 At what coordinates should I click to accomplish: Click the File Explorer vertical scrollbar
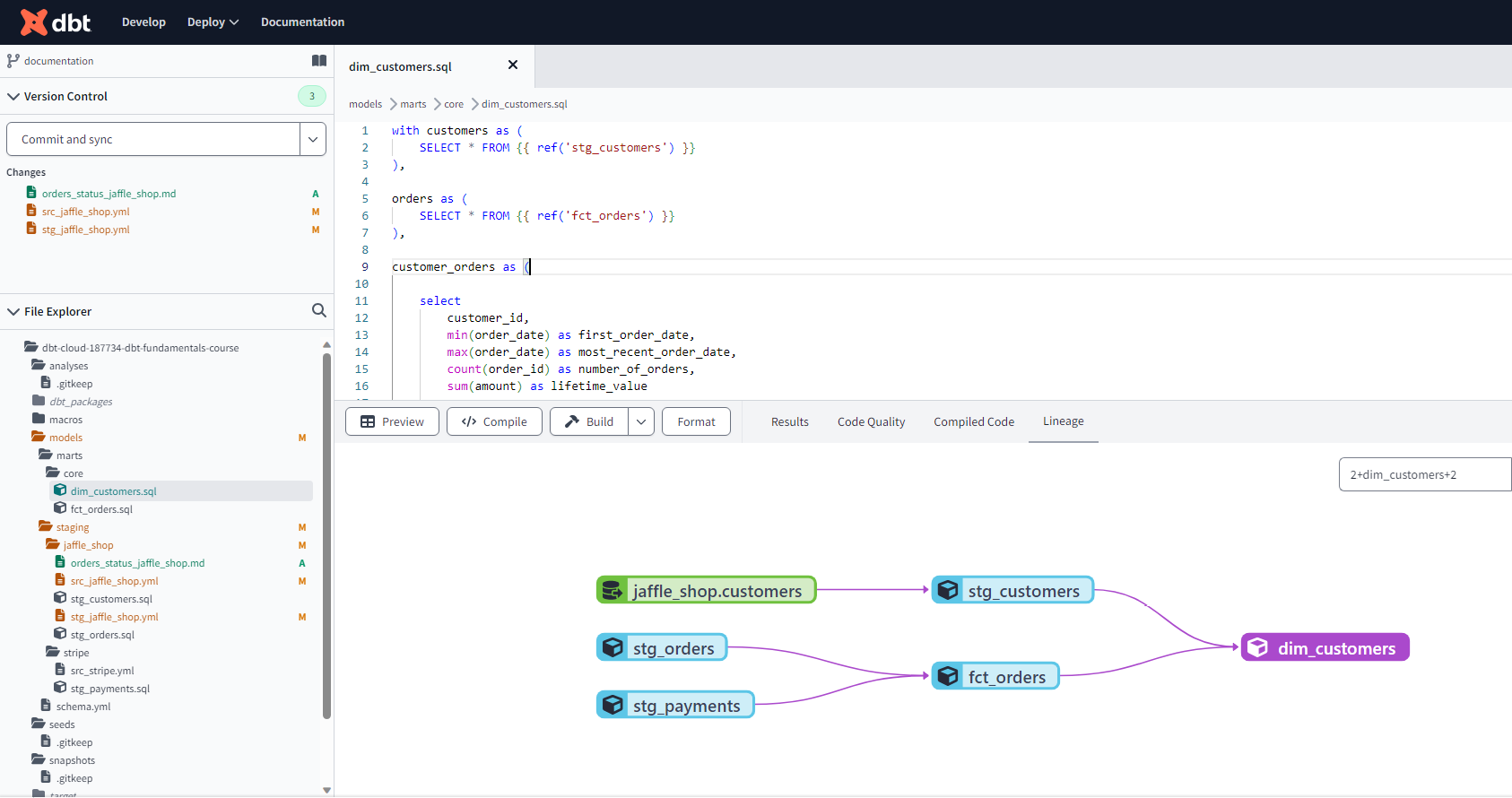click(x=326, y=536)
